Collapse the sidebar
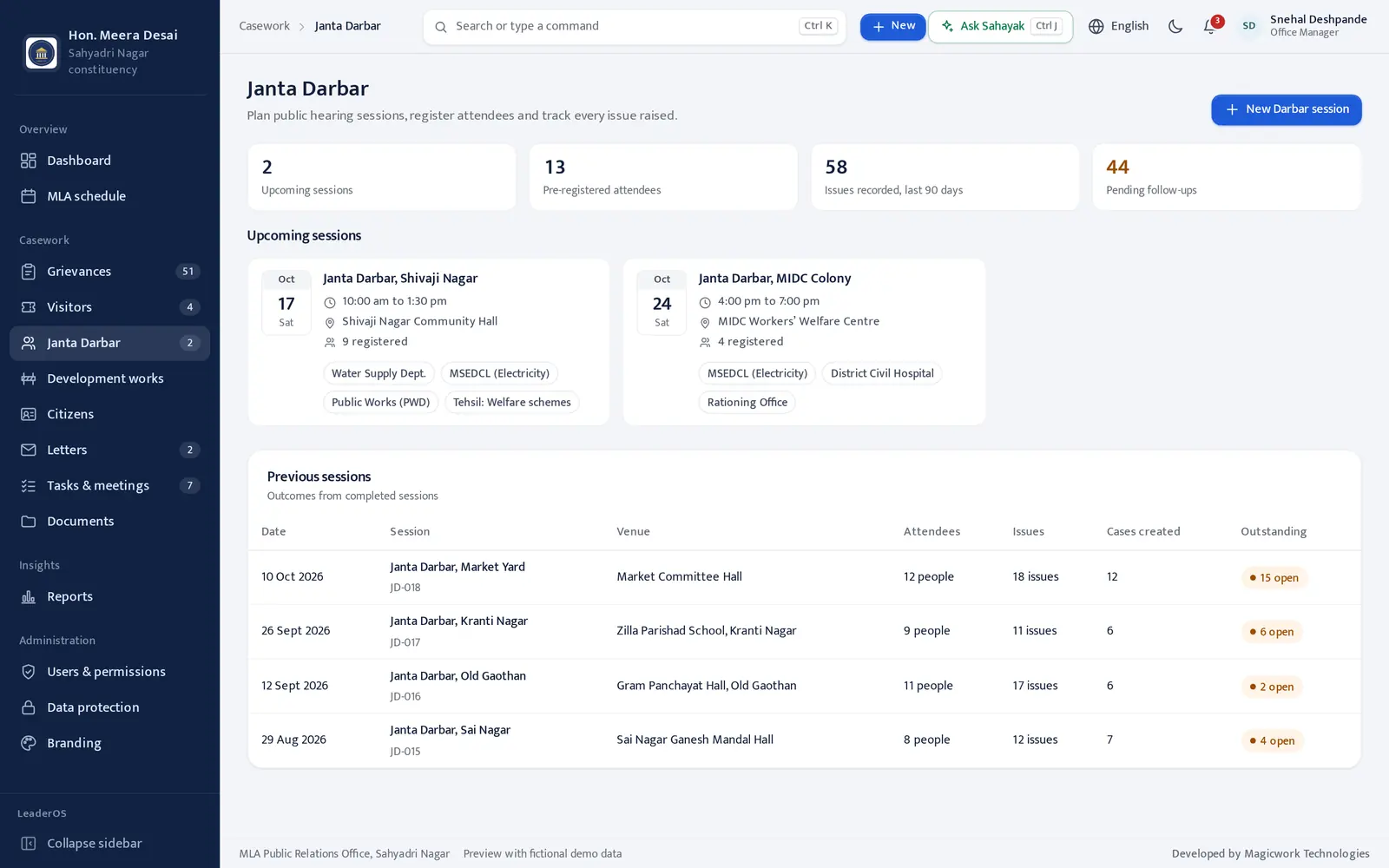Image resolution: width=1389 pixels, height=868 pixels. click(x=109, y=844)
